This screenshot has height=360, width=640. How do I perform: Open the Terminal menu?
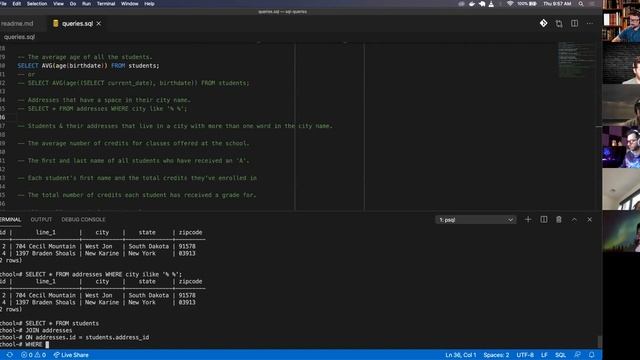click(x=106, y=4)
